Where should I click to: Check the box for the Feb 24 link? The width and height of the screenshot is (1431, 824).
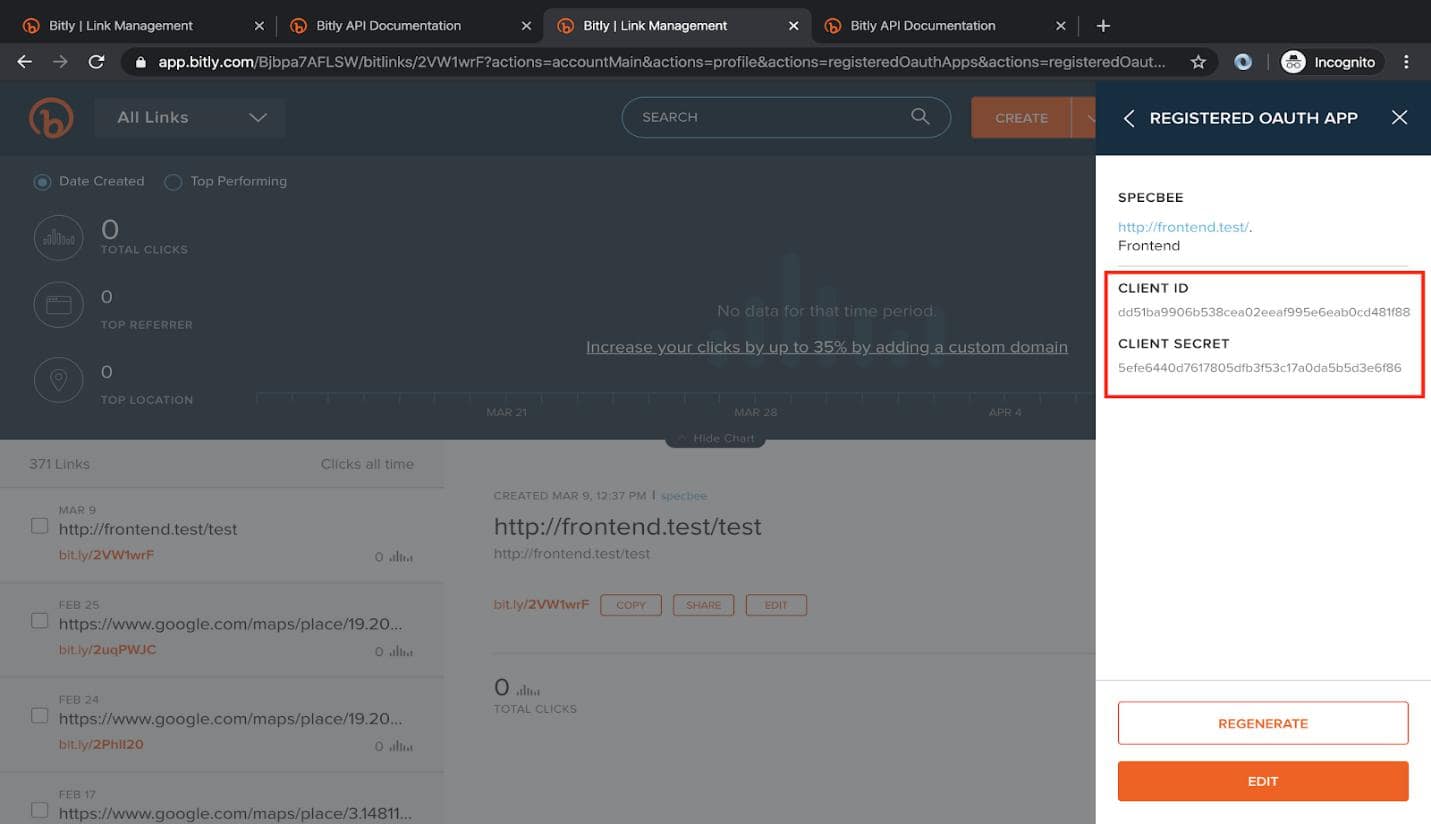tap(39, 716)
